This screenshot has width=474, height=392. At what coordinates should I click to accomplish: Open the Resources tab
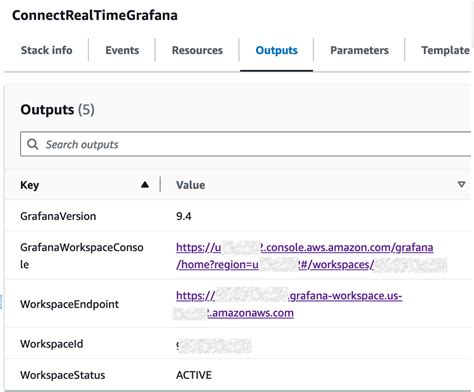(x=197, y=50)
